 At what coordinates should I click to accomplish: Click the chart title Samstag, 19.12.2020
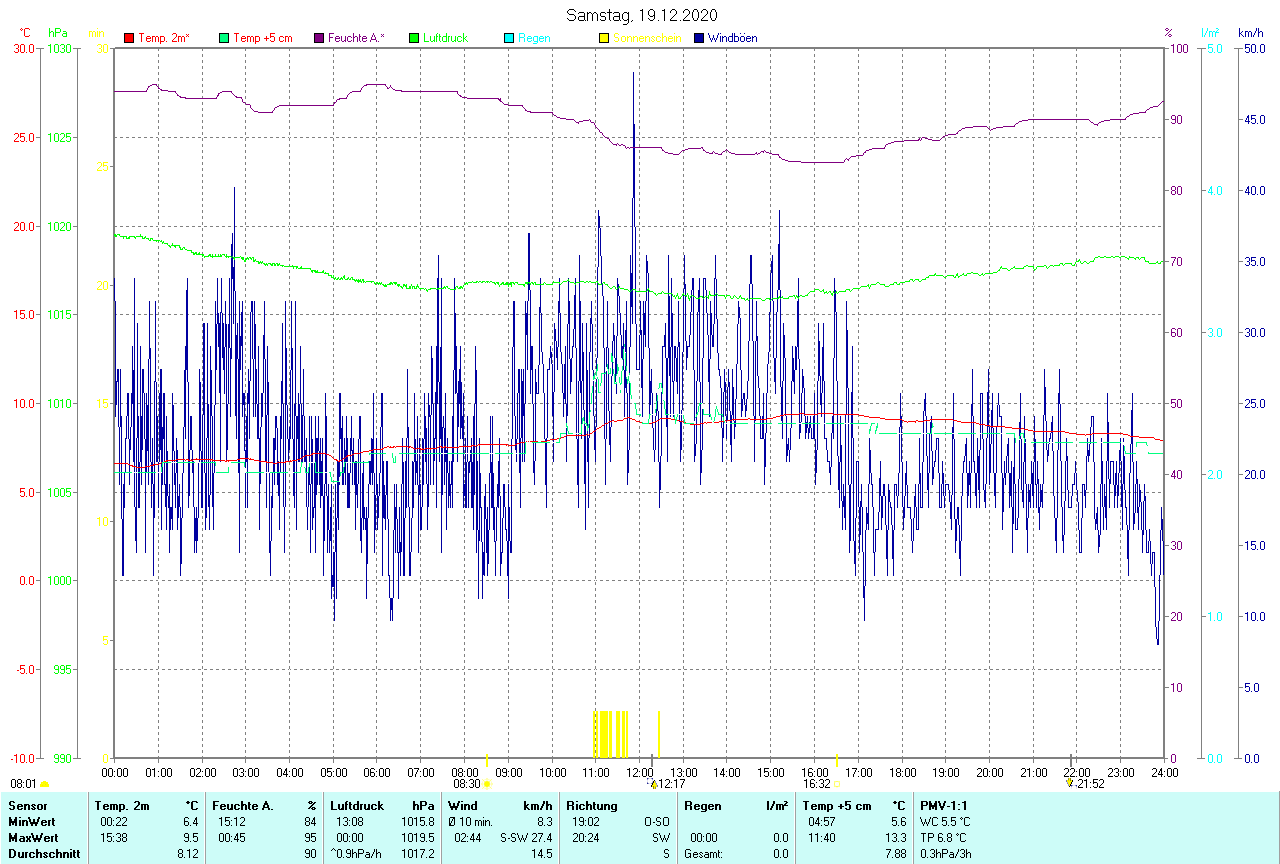click(x=641, y=15)
